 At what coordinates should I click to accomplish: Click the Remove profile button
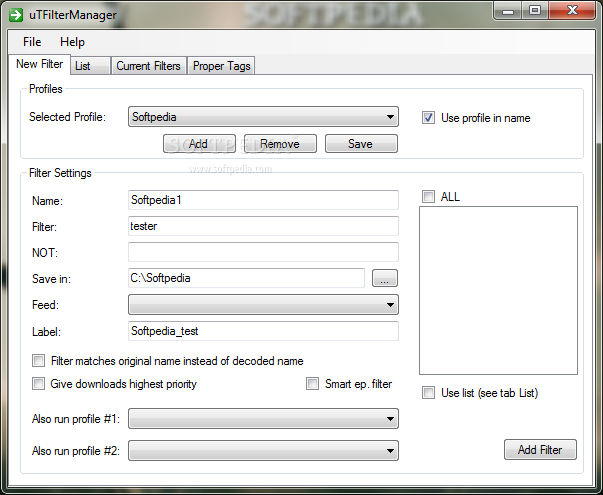pyautogui.click(x=280, y=143)
